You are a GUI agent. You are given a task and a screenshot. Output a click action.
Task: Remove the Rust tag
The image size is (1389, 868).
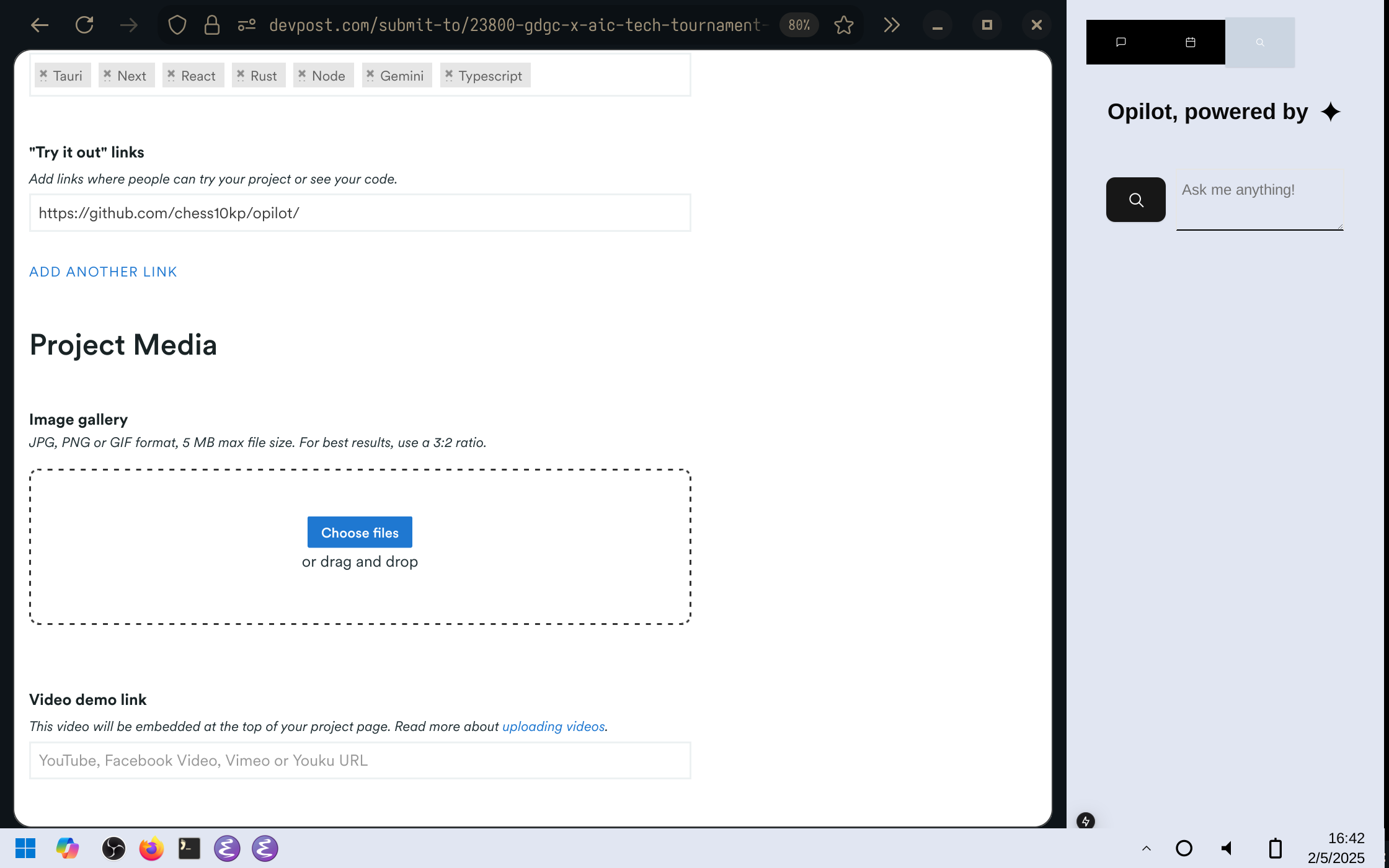point(241,75)
